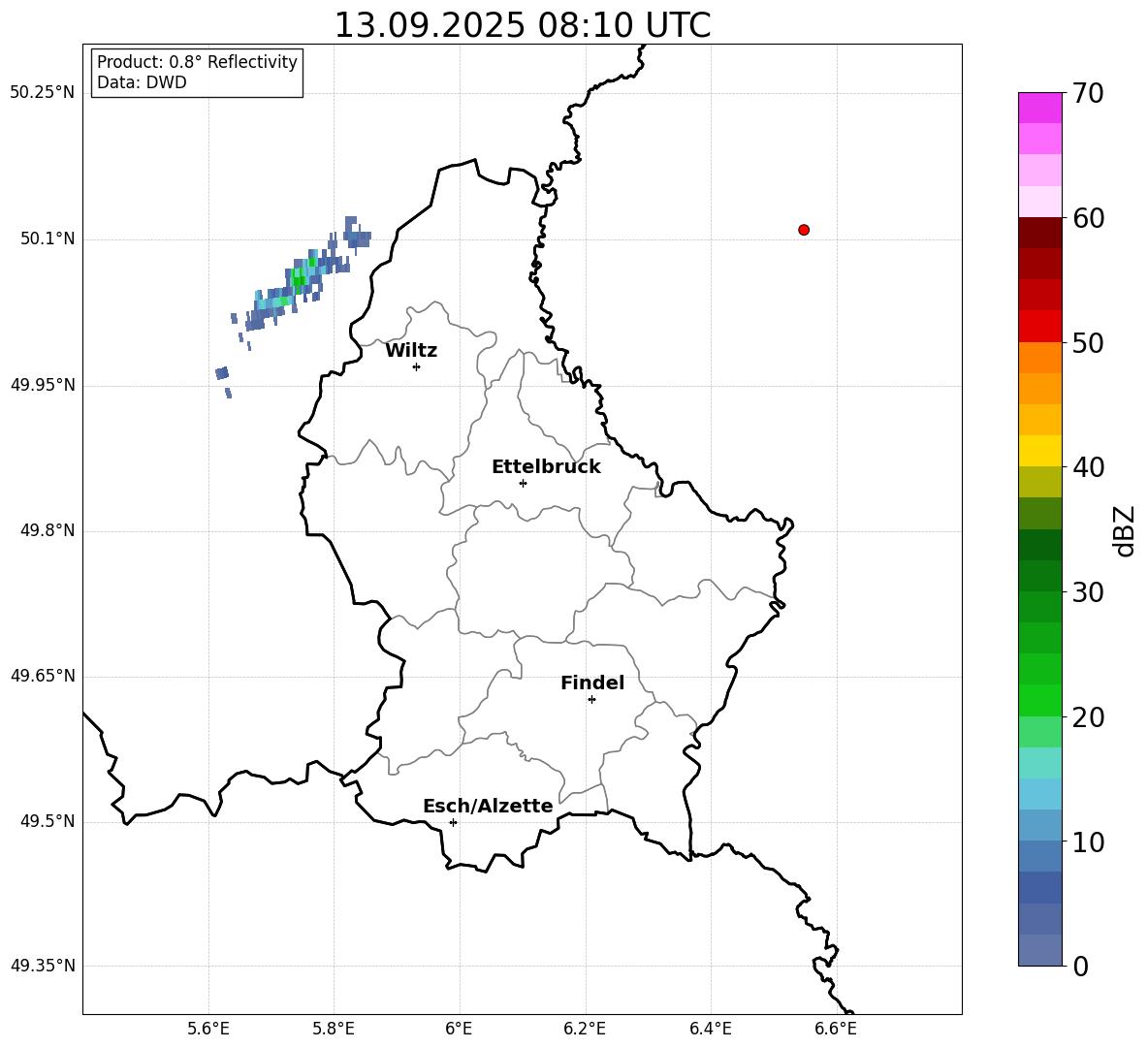Click the 6°E longitude label

[x=459, y=1029]
